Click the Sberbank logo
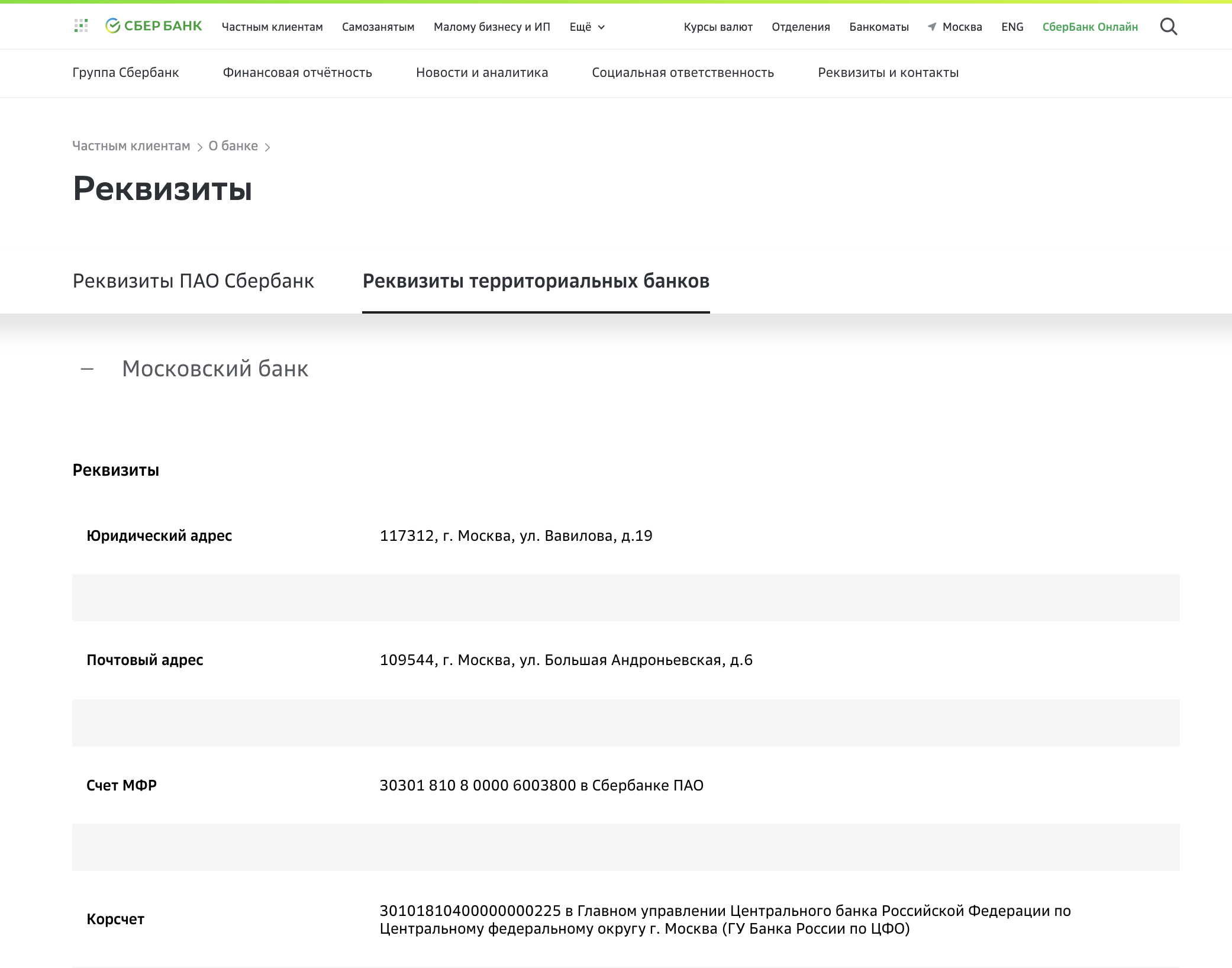The width and height of the screenshot is (1232, 968). coord(154,26)
